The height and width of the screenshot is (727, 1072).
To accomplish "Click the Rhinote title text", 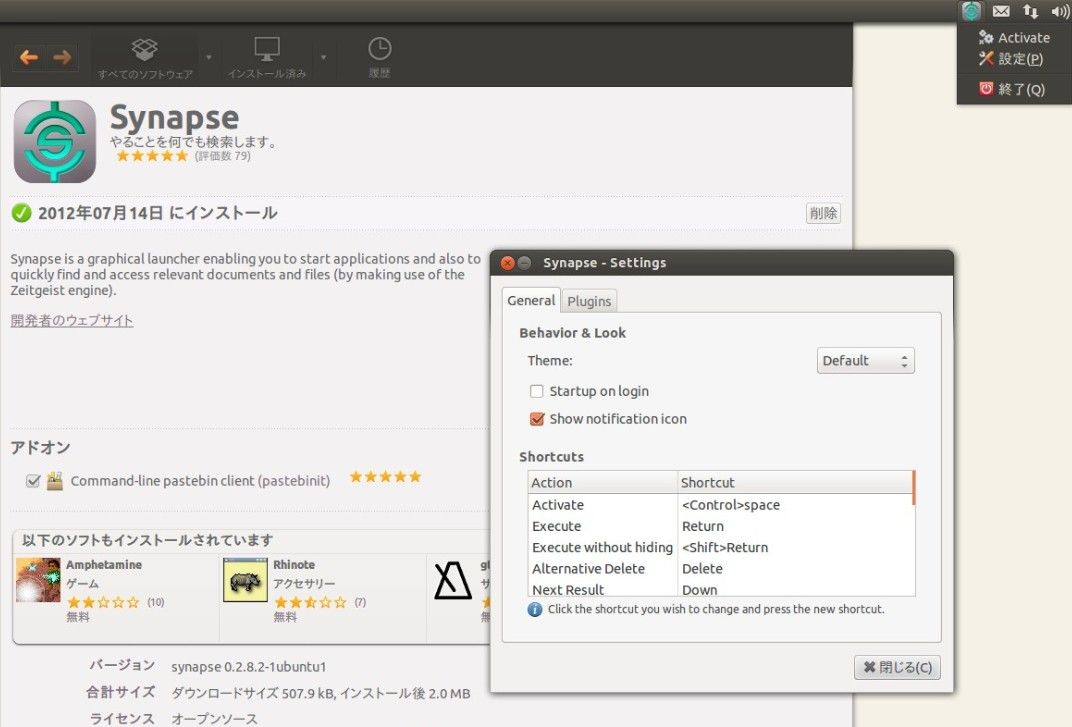I will [x=294, y=565].
